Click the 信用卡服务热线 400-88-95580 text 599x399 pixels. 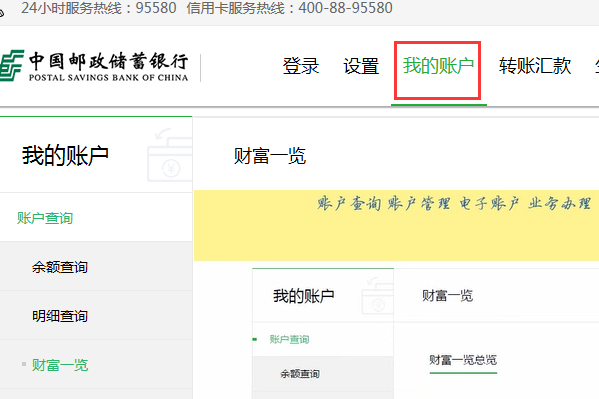290,8
